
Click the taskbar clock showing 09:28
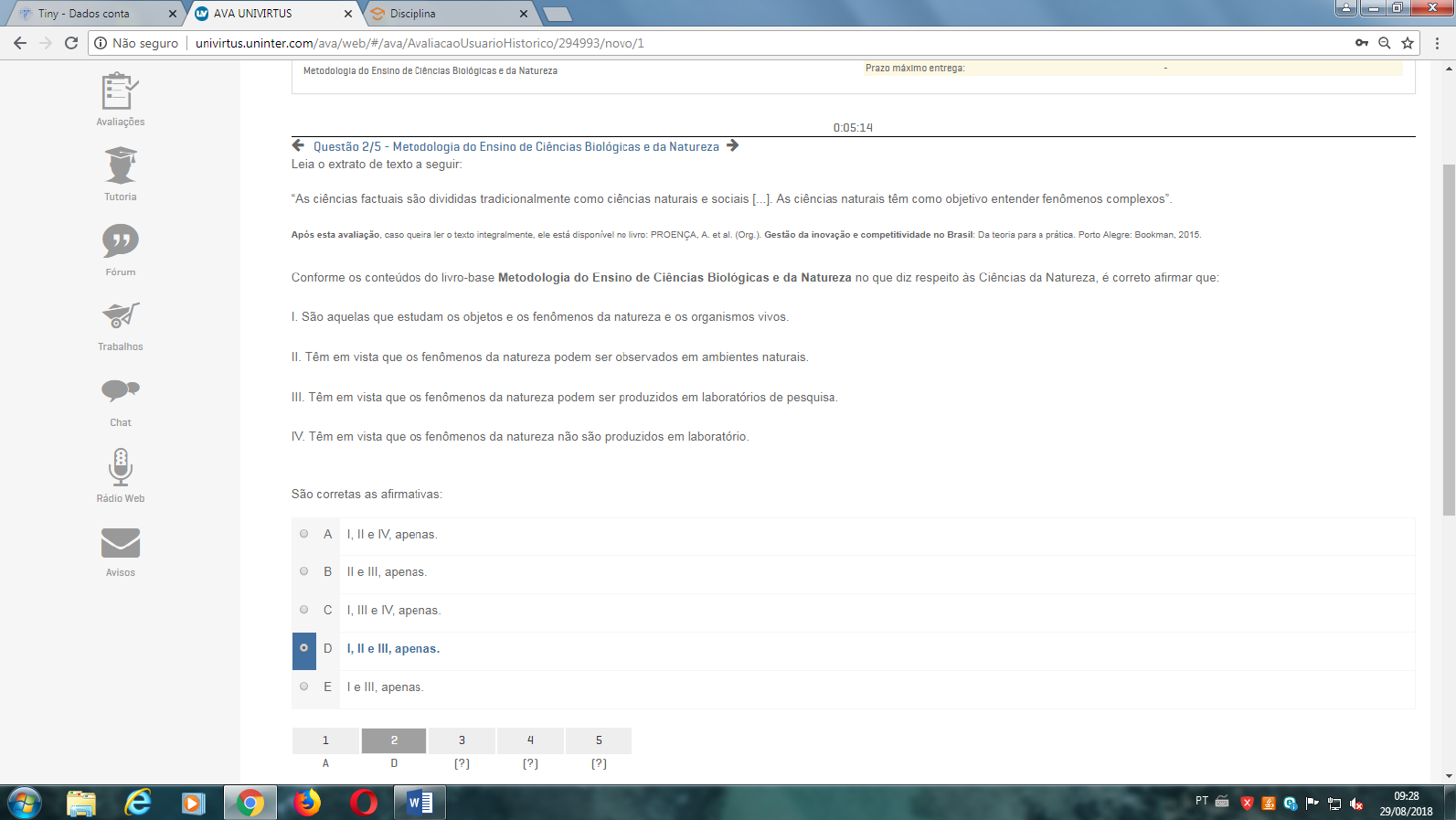[1407, 804]
